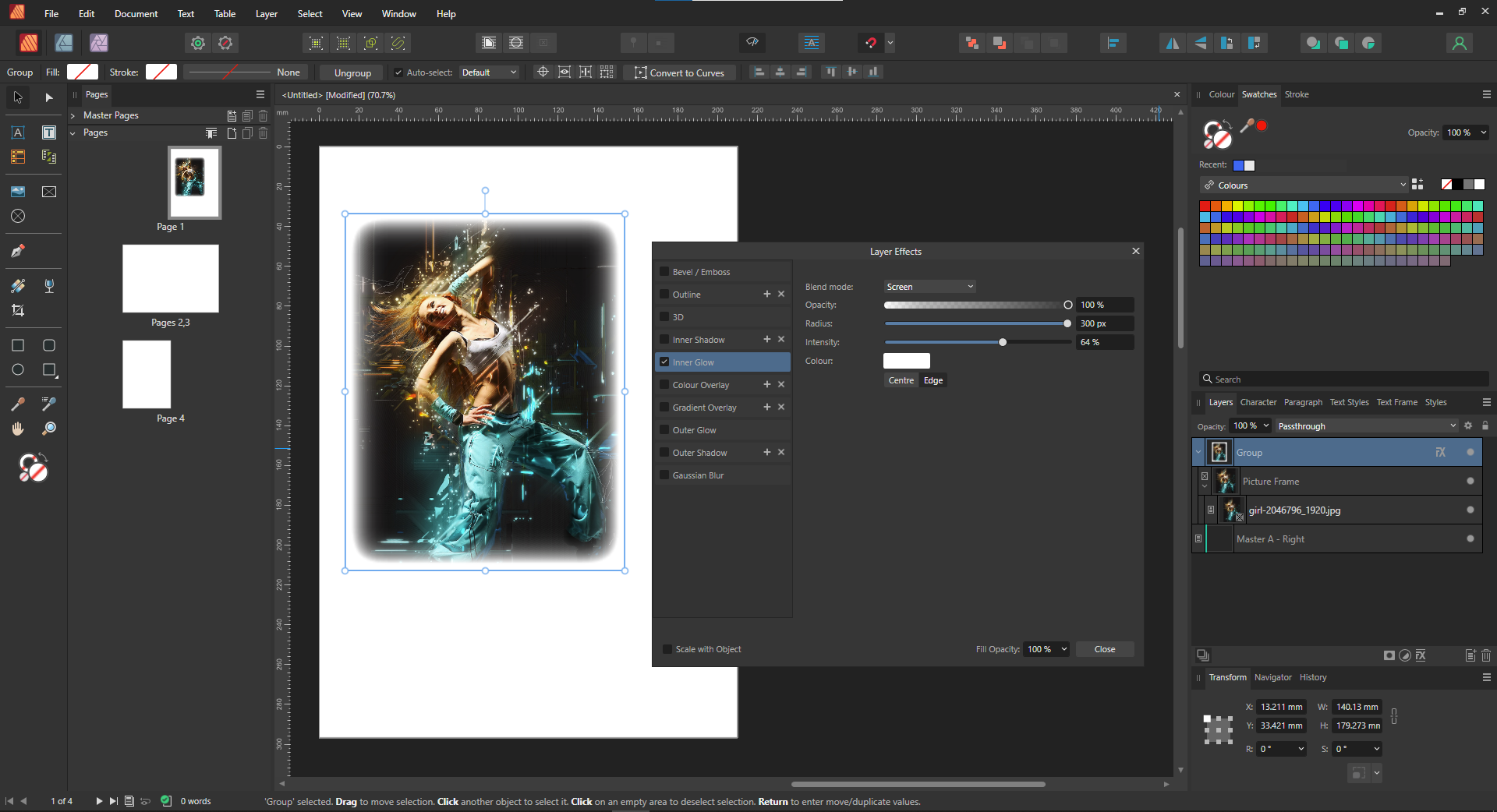Switch to the Character tab
This screenshot has height=812, width=1497.
1258,402
